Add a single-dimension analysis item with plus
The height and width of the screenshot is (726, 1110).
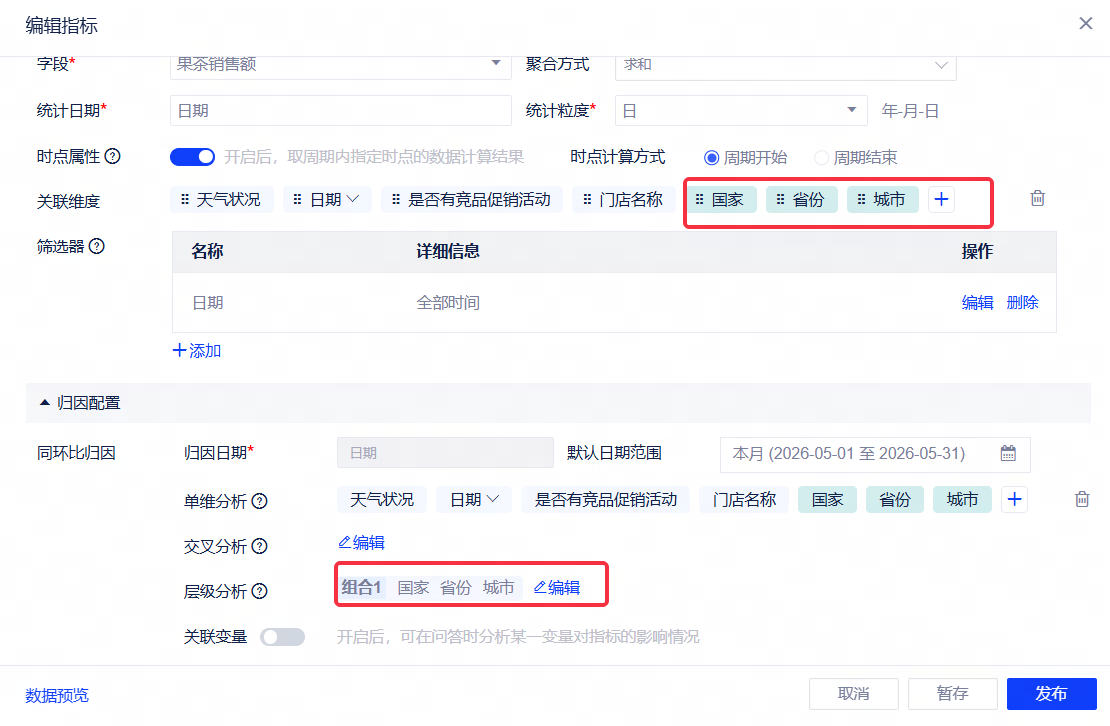1014,500
